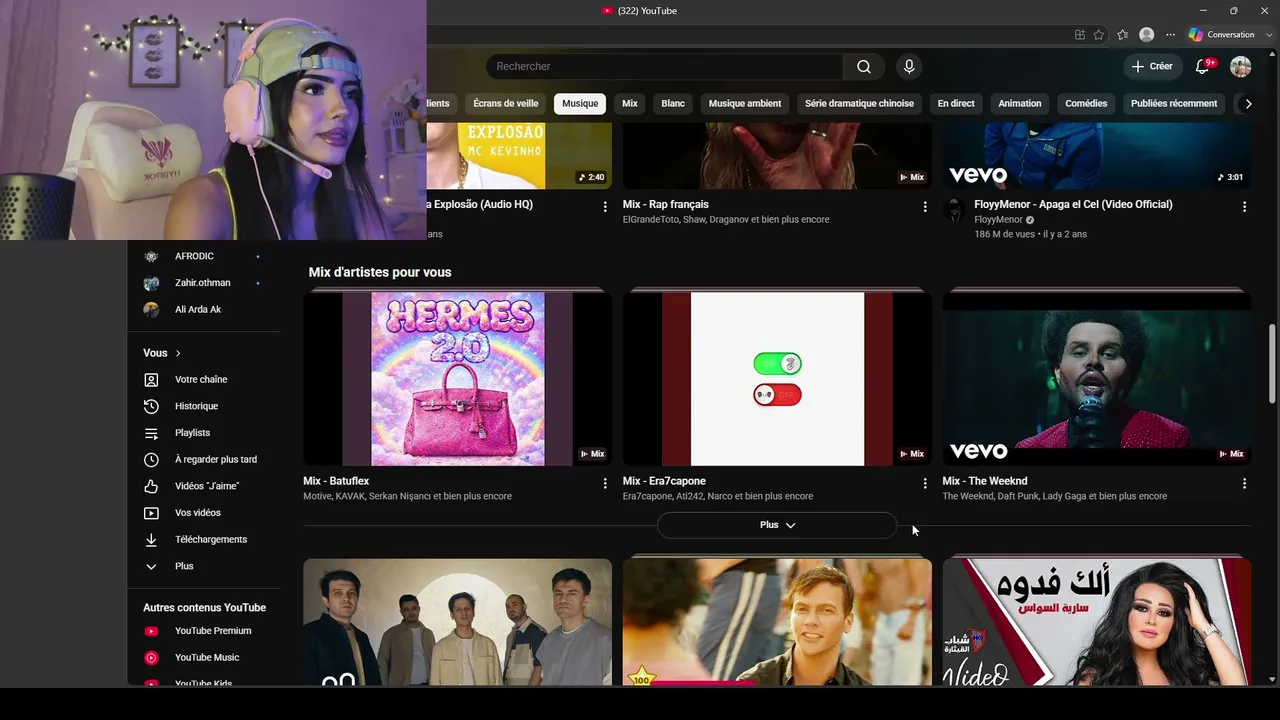Image resolution: width=1280 pixels, height=720 pixels.
Task: Open FloyyMenor - Apaga el Cel video title
Action: pyautogui.click(x=1073, y=204)
